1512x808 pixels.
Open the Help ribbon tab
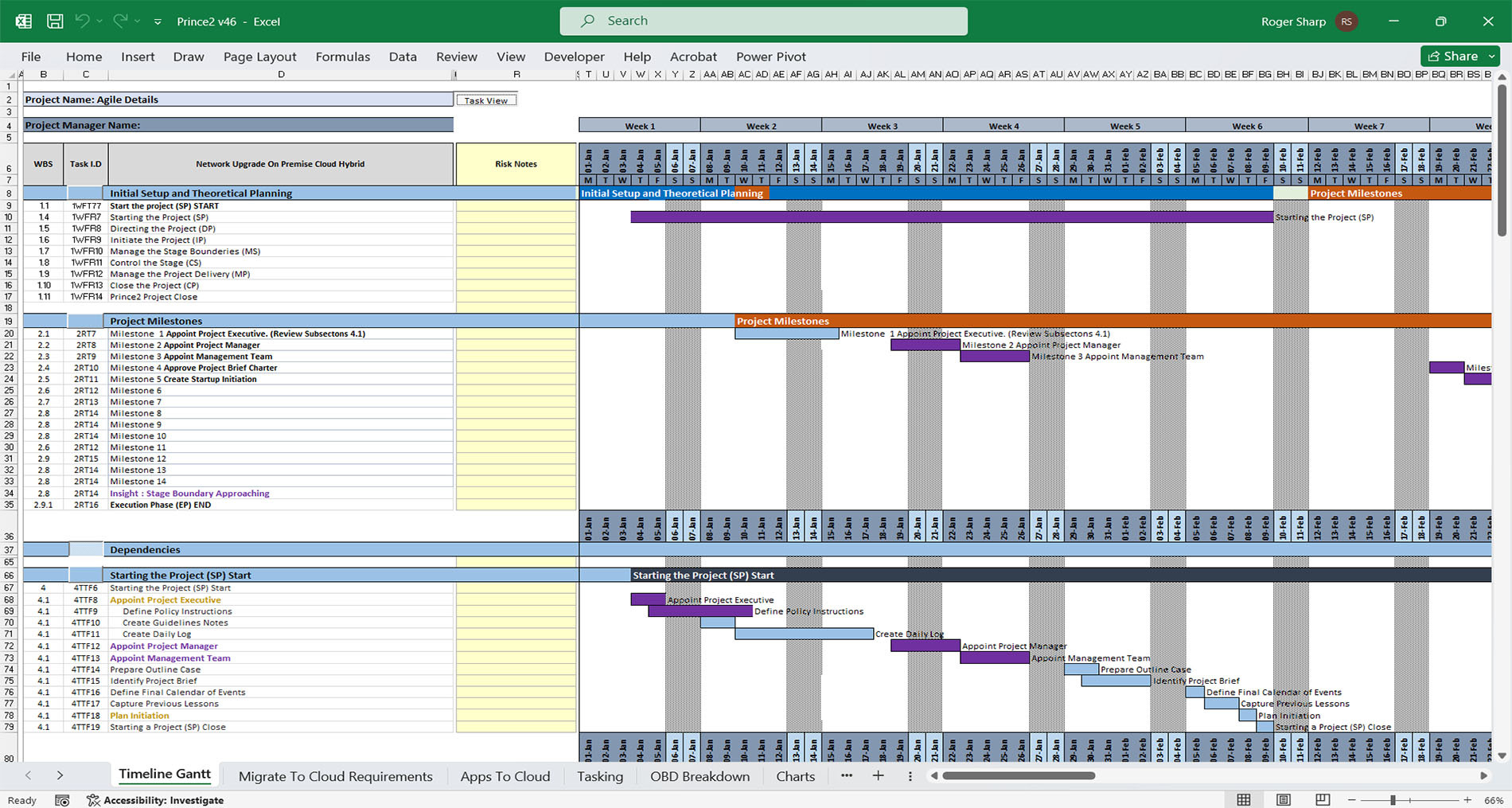point(637,57)
